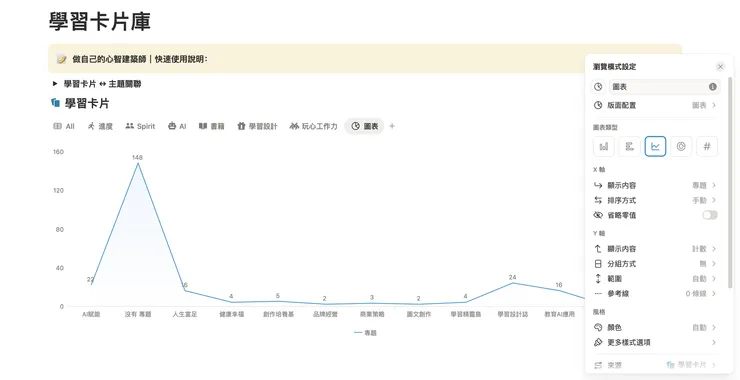This screenshot has width=740, height=380.
Task: Click the 人生富足 x-axis label
Action: (x=185, y=314)
